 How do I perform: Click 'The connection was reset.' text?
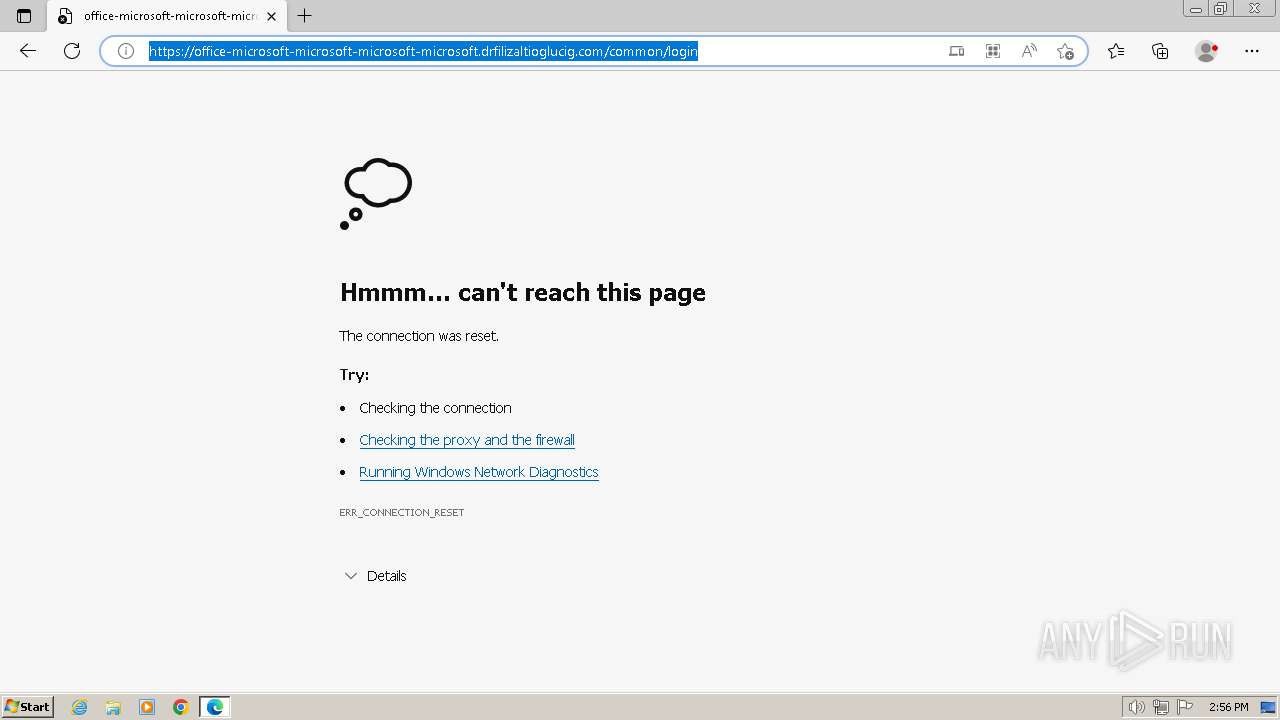coord(419,336)
